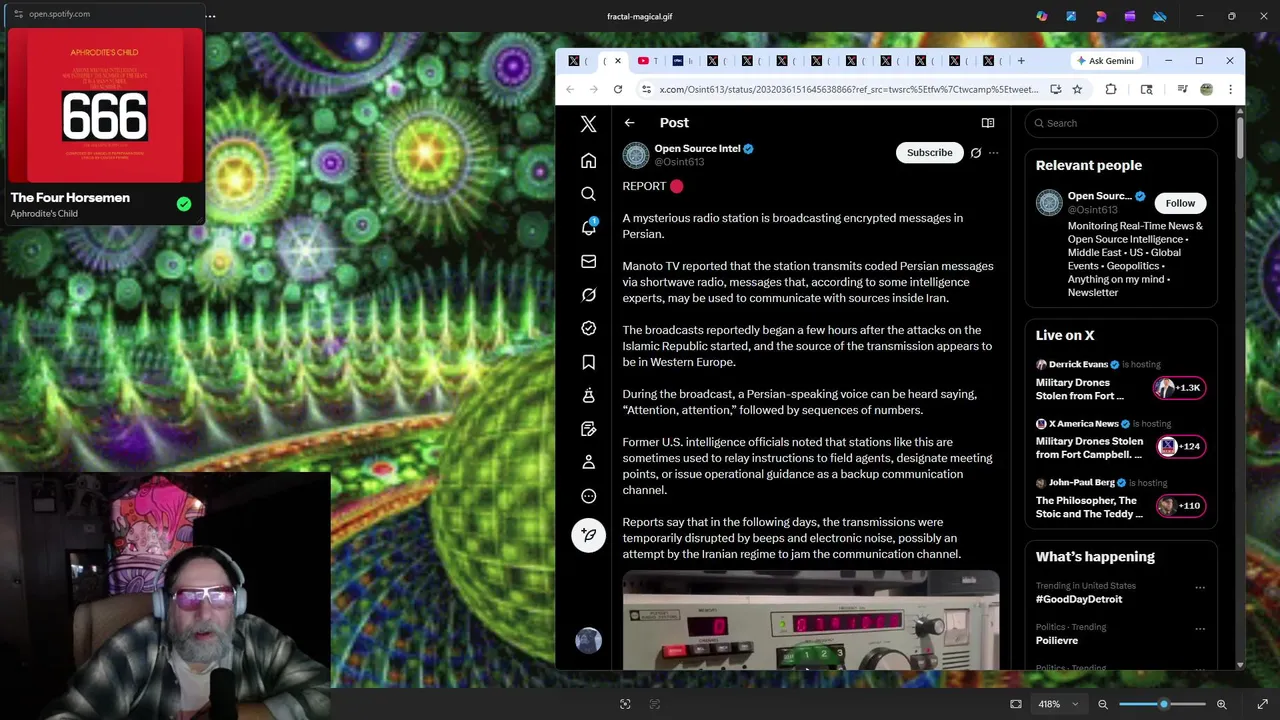Image resolution: width=1280 pixels, height=720 pixels.
Task: Open the 418% zoom dropdown
Action: coord(1059,704)
